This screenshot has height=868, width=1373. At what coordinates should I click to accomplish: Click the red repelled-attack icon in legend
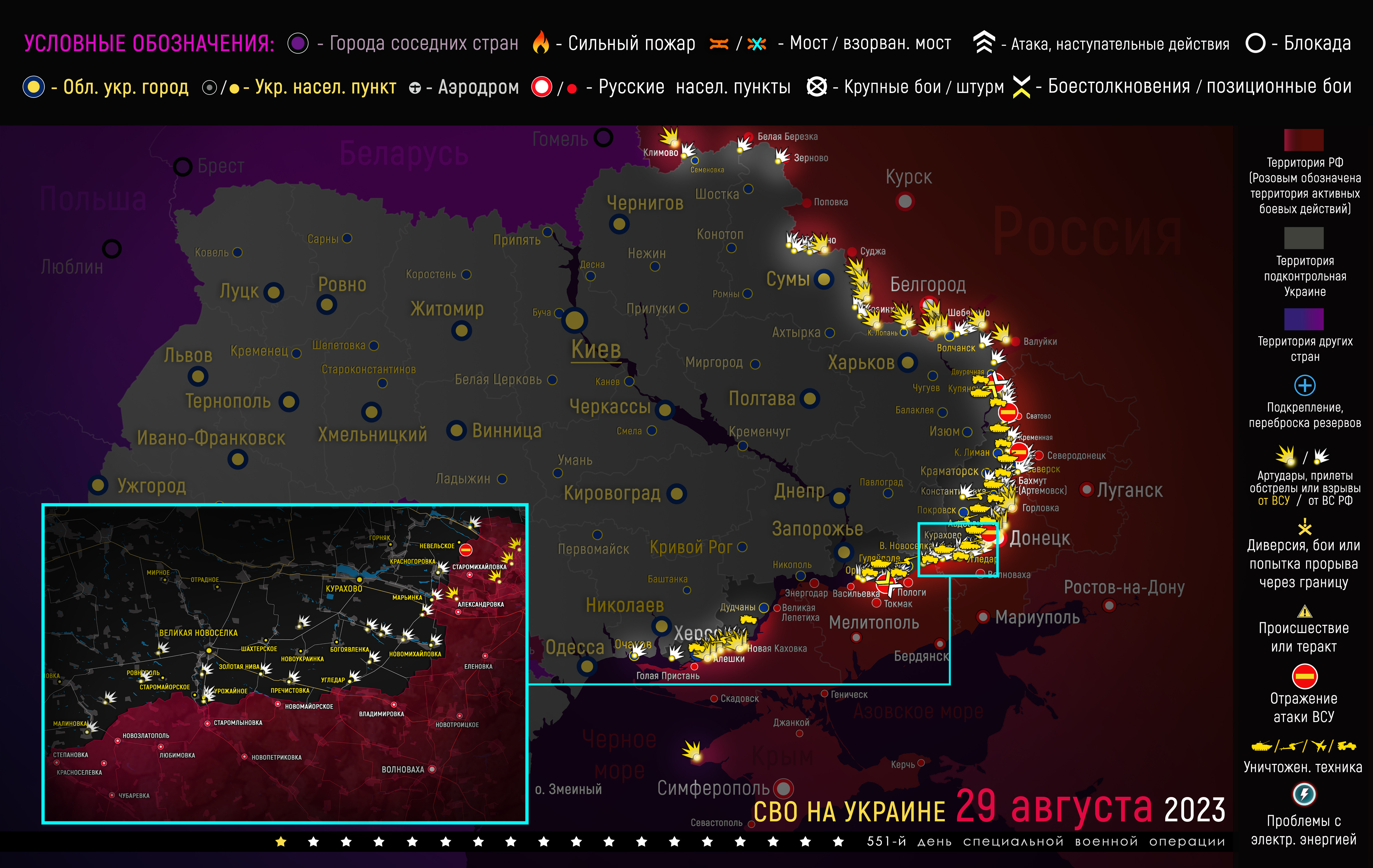pyautogui.click(x=1305, y=677)
